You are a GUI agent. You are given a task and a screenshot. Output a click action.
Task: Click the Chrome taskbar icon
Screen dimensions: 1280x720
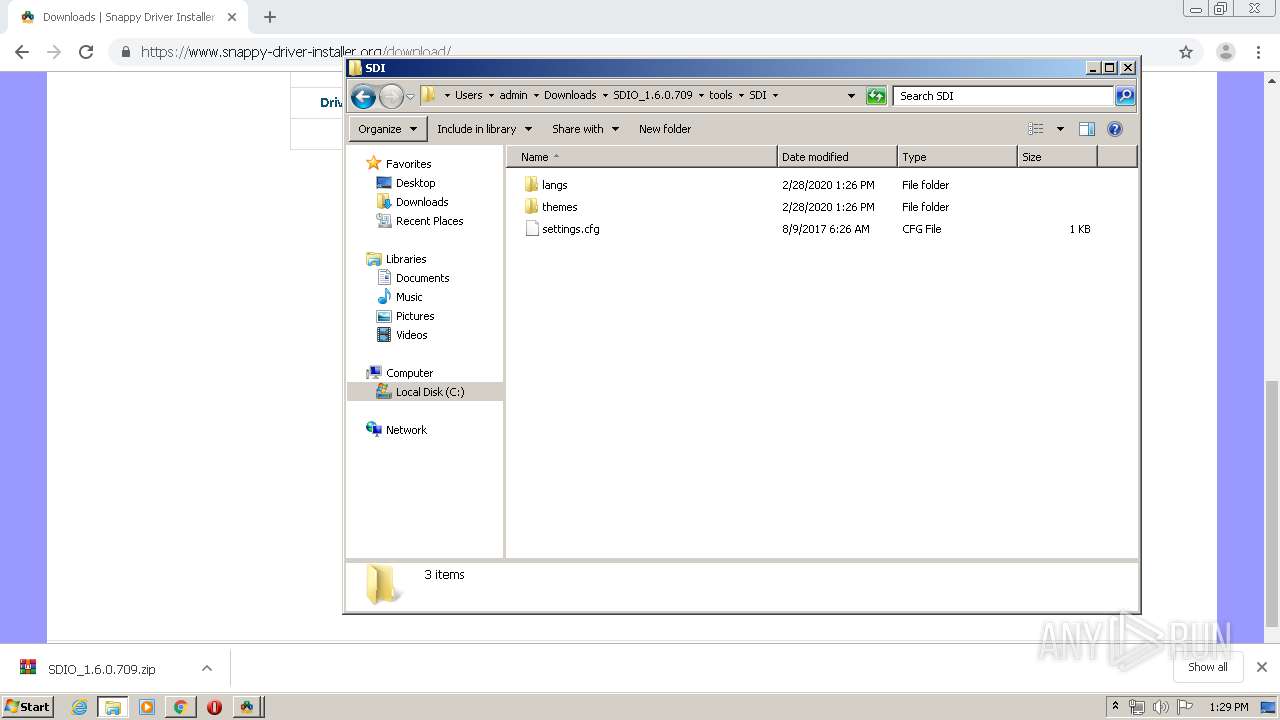180,707
